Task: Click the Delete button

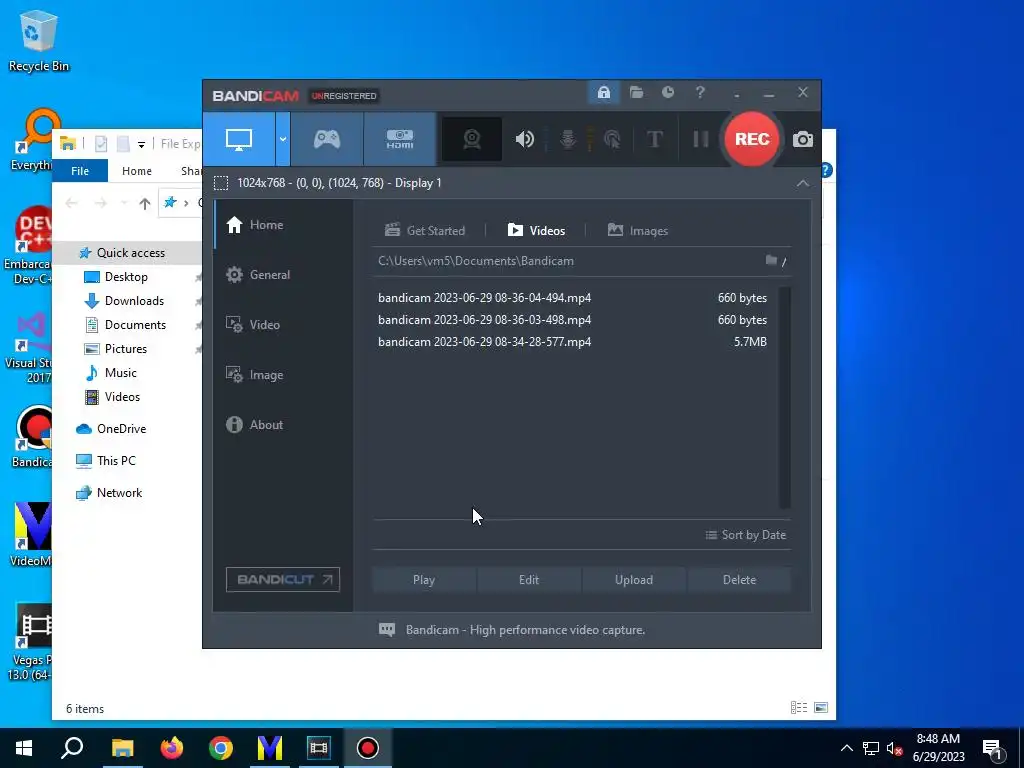Action: pyautogui.click(x=739, y=580)
